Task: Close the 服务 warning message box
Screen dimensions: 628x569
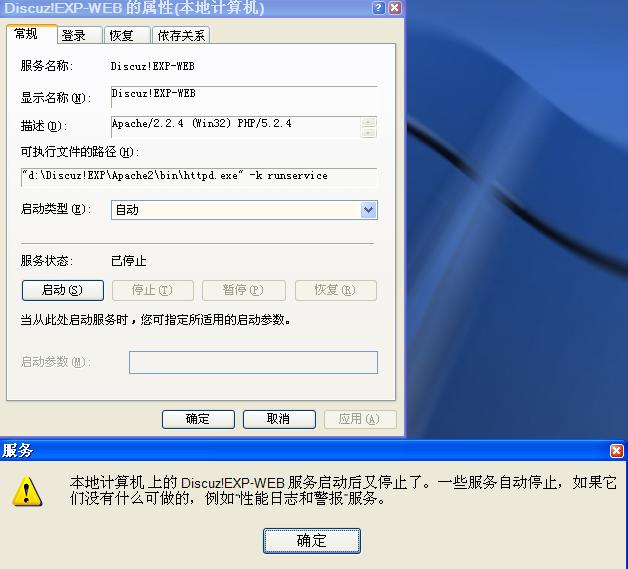Action: pyautogui.click(x=616, y=451)
